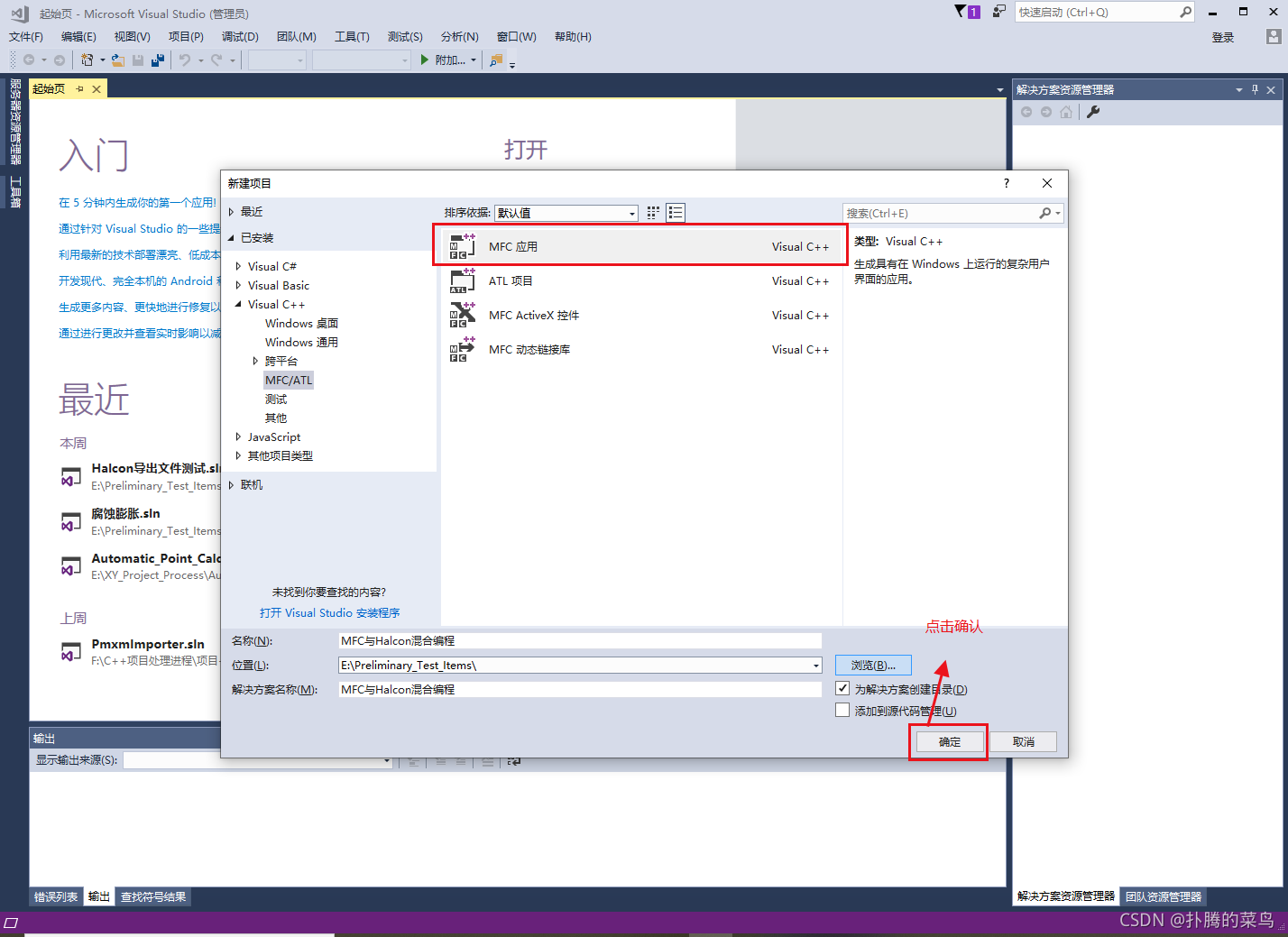Click the 浏览(B)... button
This screenshot has height=937, width=1288.
873,665
